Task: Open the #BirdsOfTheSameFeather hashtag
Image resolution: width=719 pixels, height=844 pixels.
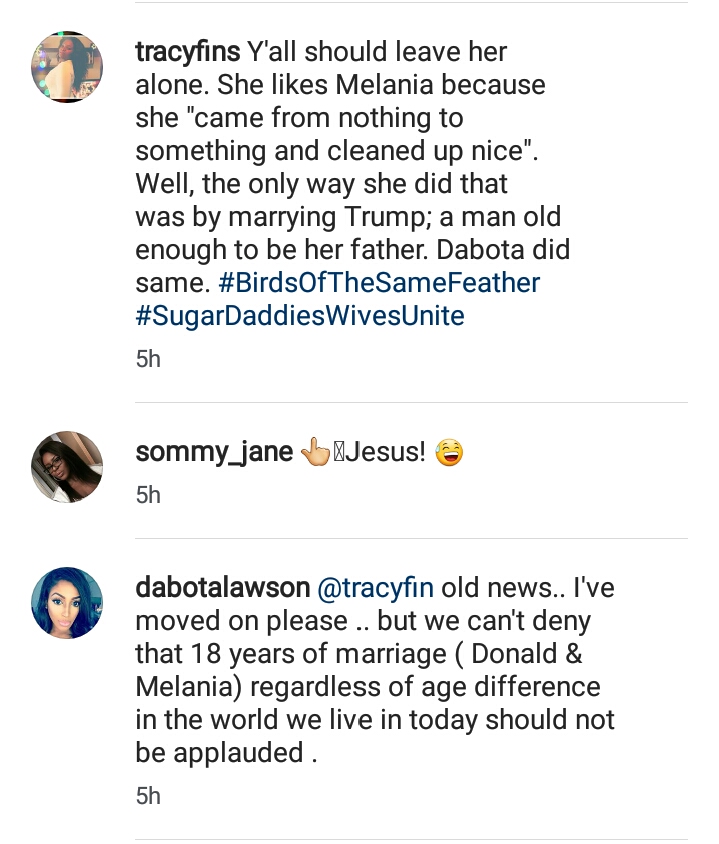Action: [378, 283]
